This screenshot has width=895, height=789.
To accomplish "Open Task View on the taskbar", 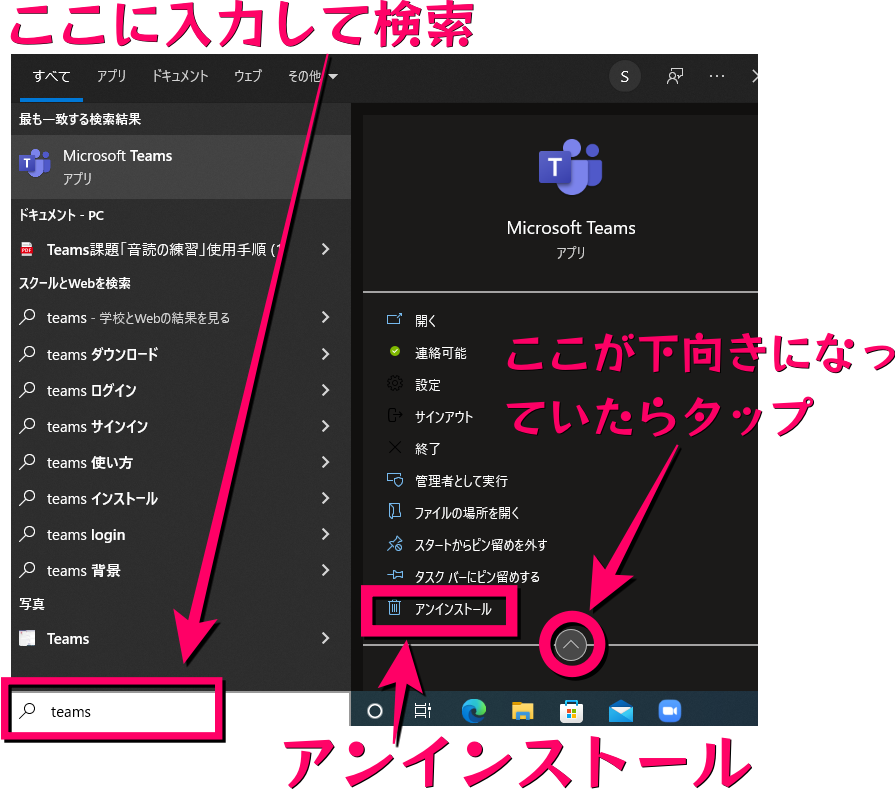I will pyautogui.click(x=422, y=711).
